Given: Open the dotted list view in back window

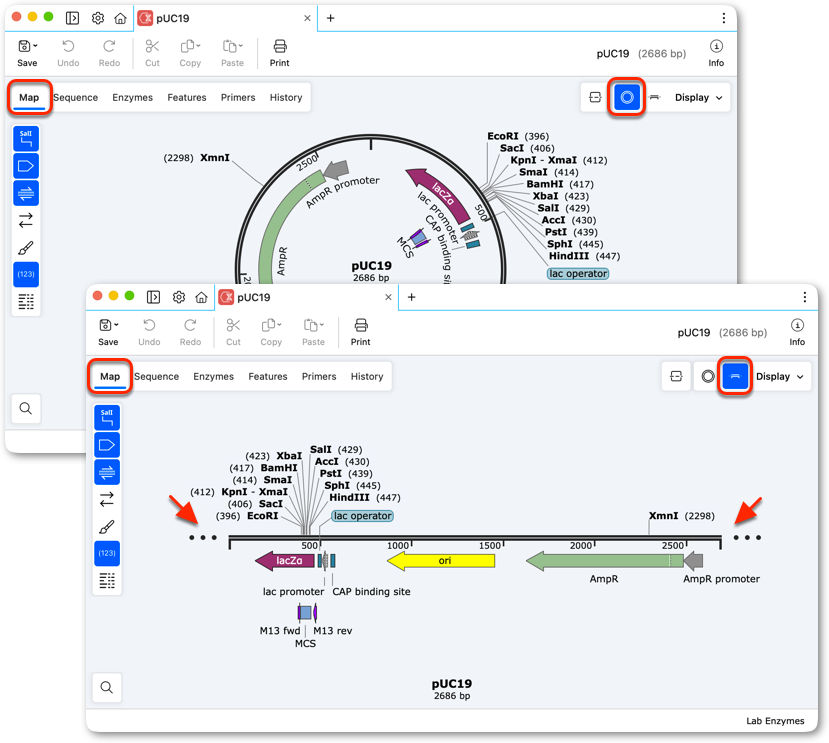Looking at the screenshot, I should pyautogui.click(x=26, y=301).
